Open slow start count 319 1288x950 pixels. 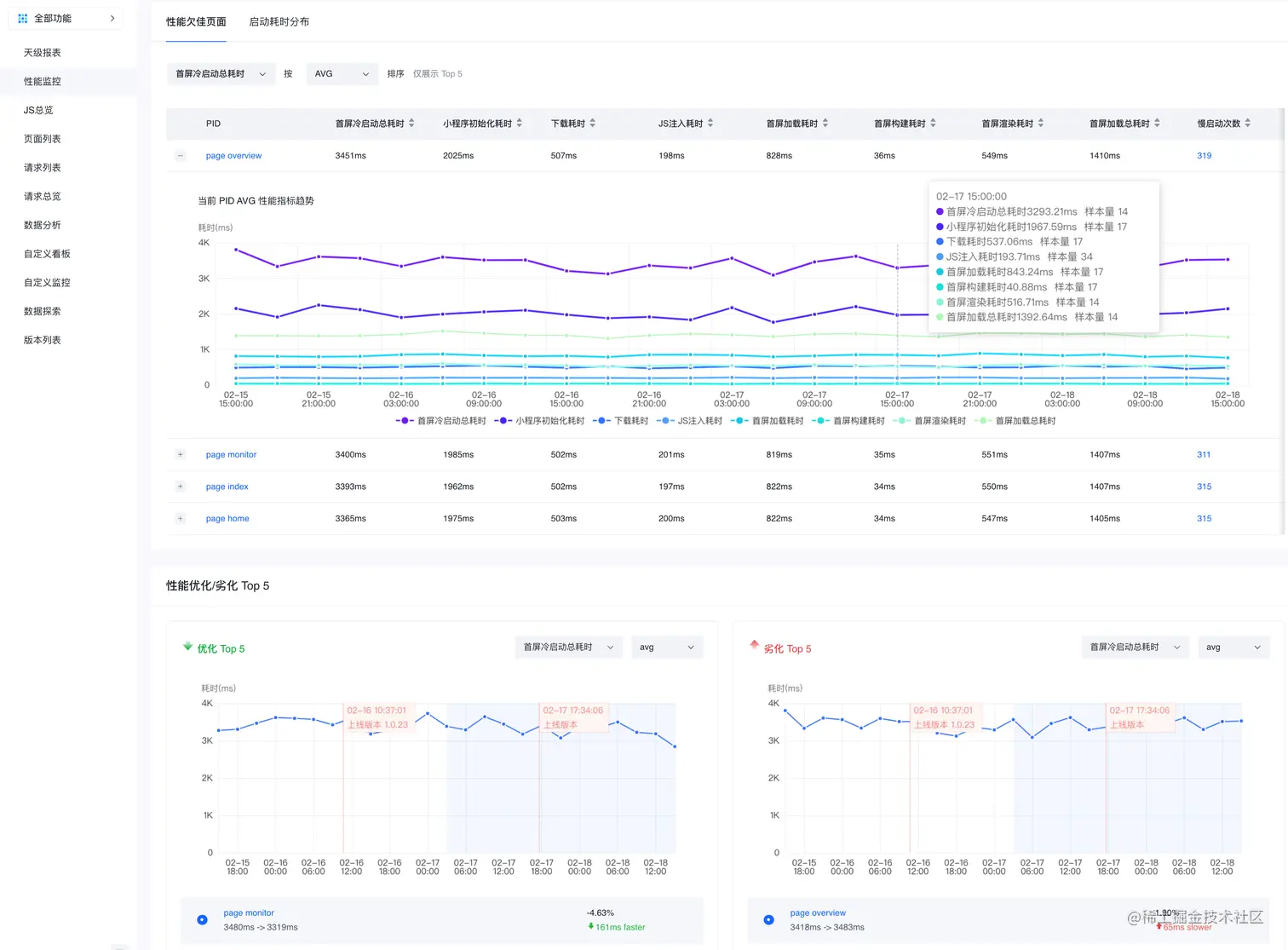[1204, 156]
